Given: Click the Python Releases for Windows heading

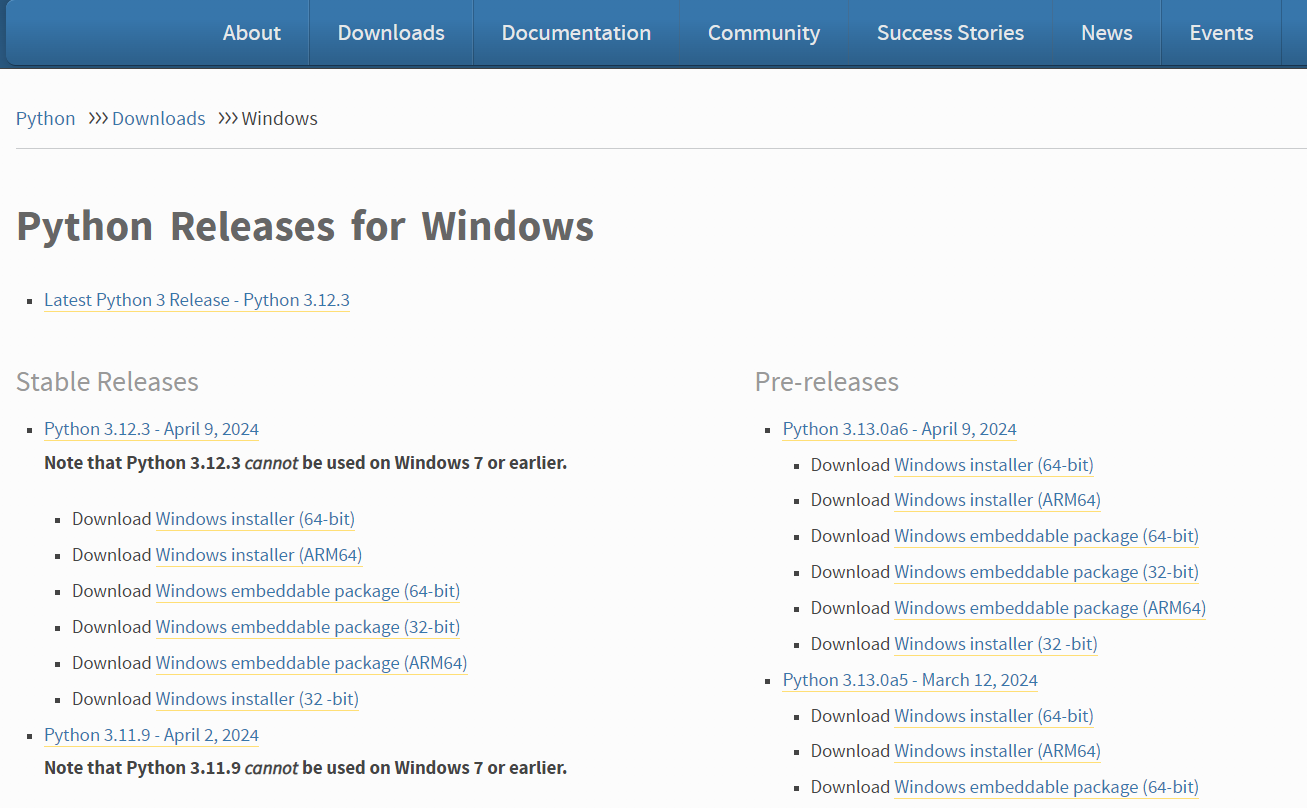Looking at the screenshot, I should [x=305, y=226].
